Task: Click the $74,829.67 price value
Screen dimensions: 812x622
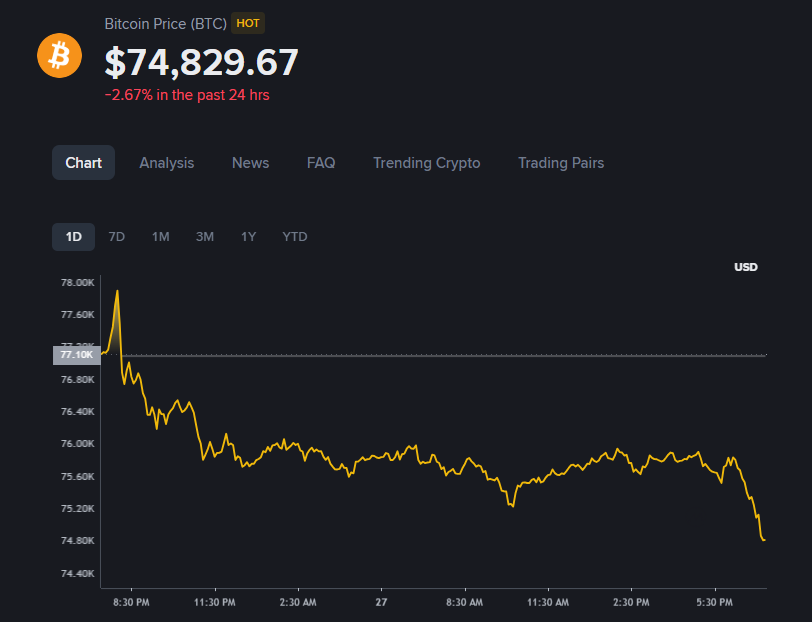Action: [201, 62]
